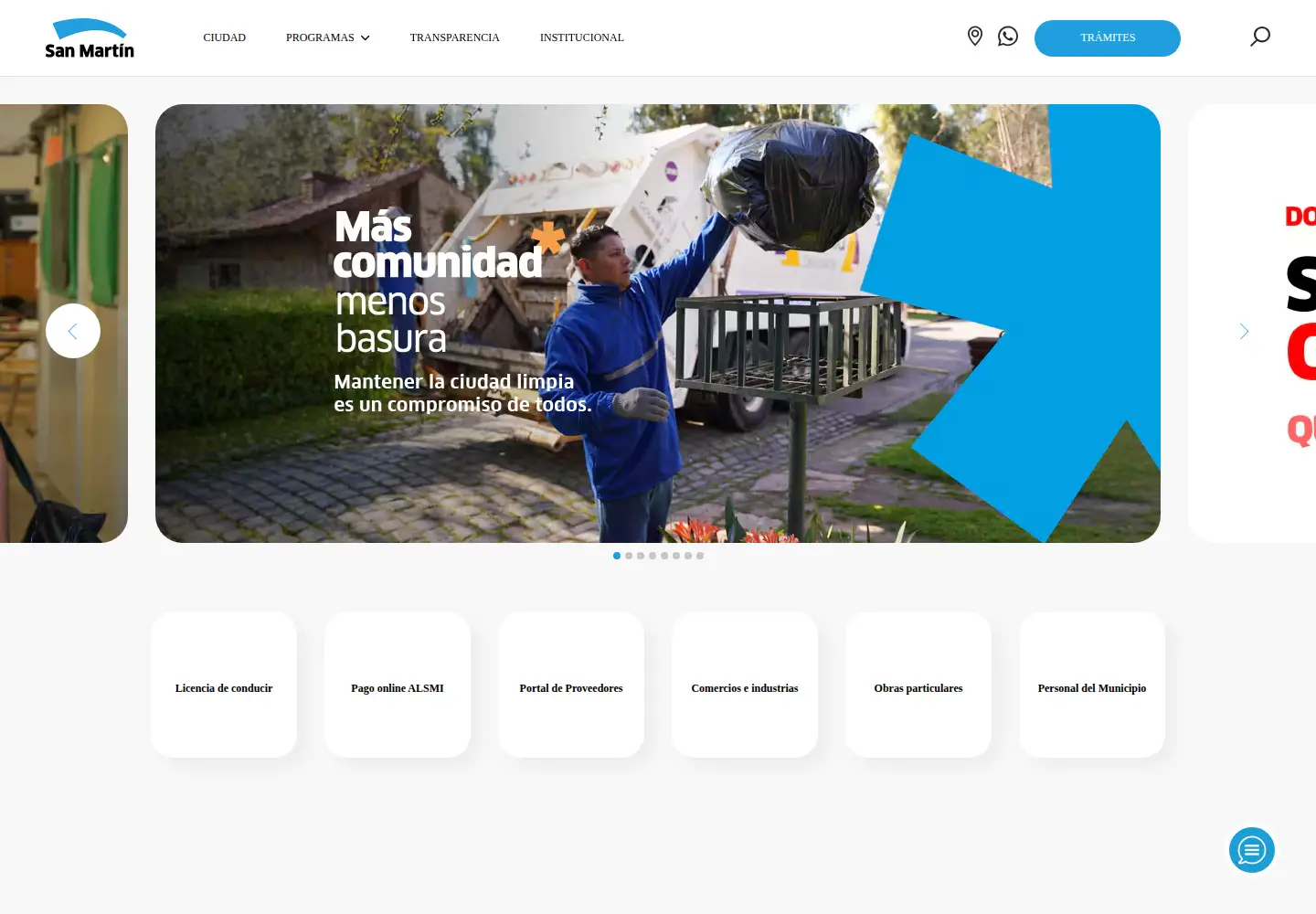Click the San Martín logo
The height and width of the screenshot is (914, 1316).
pyautogui.click(x=90, y=38)
